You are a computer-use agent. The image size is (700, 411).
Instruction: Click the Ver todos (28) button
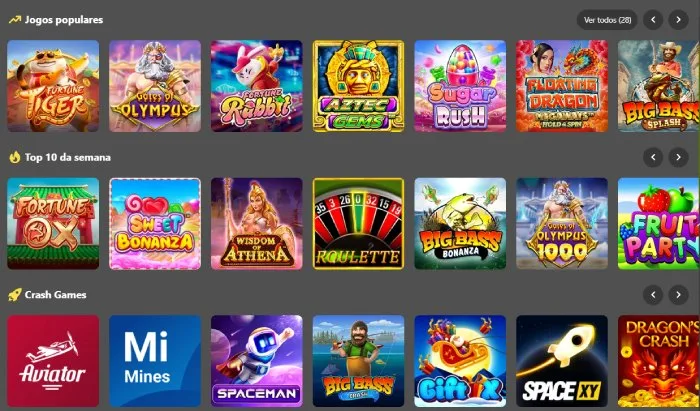(x=607, y=20)
